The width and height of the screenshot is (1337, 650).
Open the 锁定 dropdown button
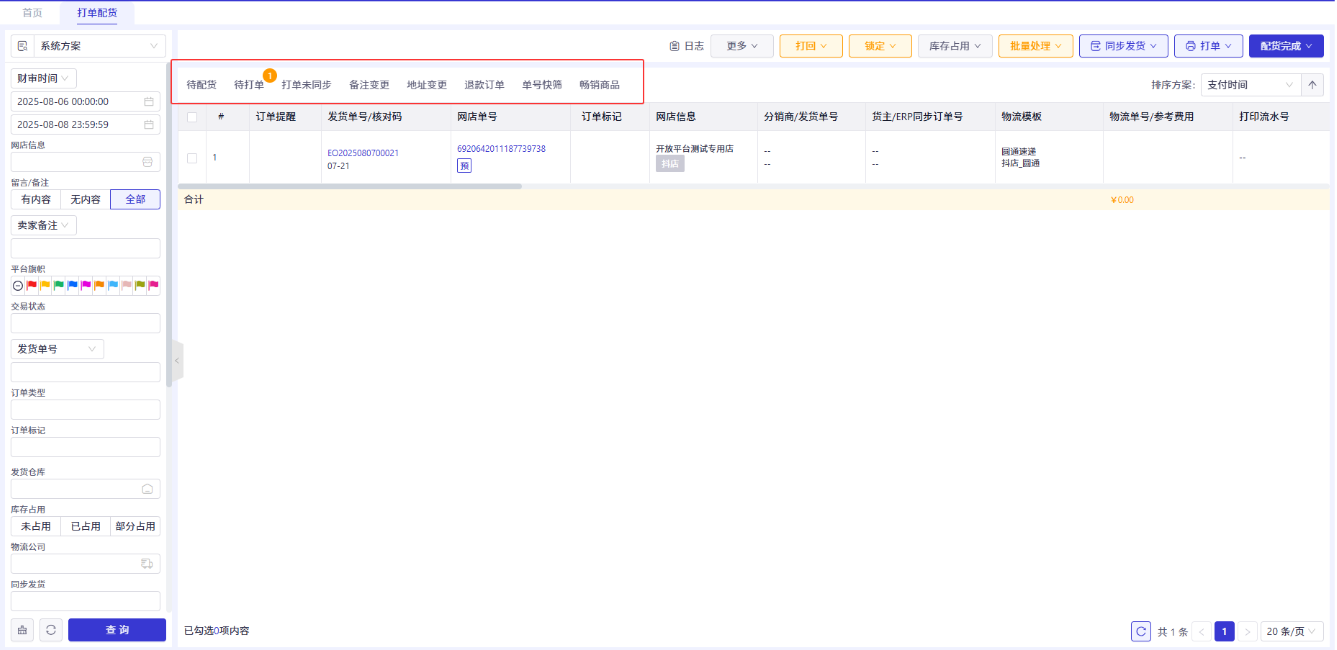(880, 46)
